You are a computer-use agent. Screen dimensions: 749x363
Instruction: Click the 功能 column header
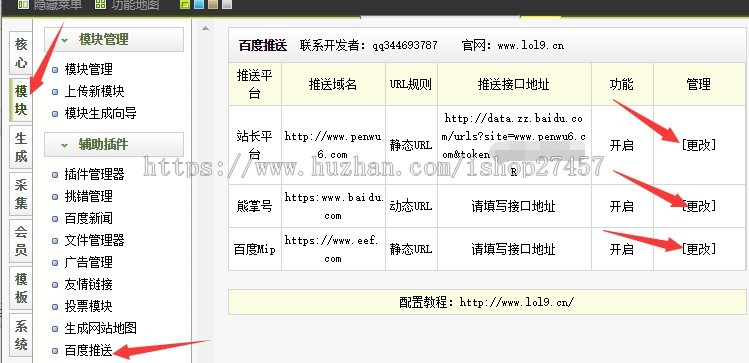(621, 85)
